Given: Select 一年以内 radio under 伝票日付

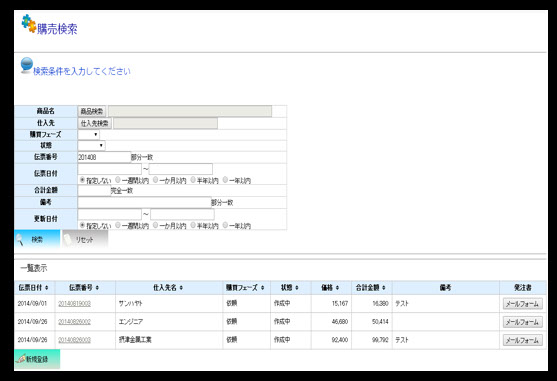Looking at the screenshot, I should [225, 180].
